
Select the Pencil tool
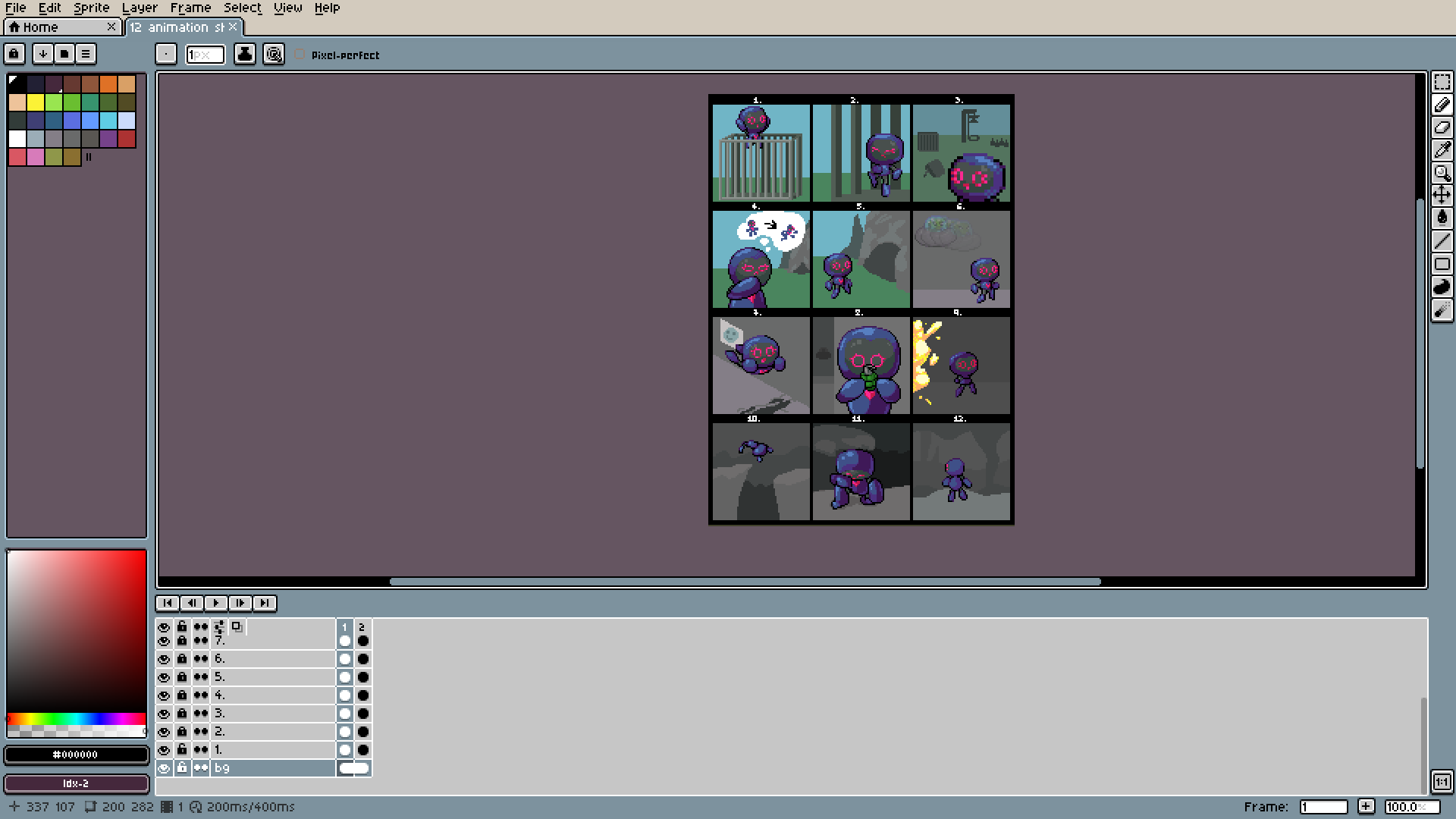[1442, 105]
